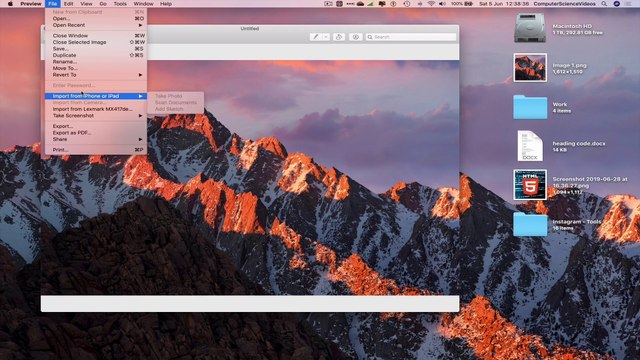Screen dimensions: 640x360
Task: Close the open File menu
Action: (x=52, y=4)
